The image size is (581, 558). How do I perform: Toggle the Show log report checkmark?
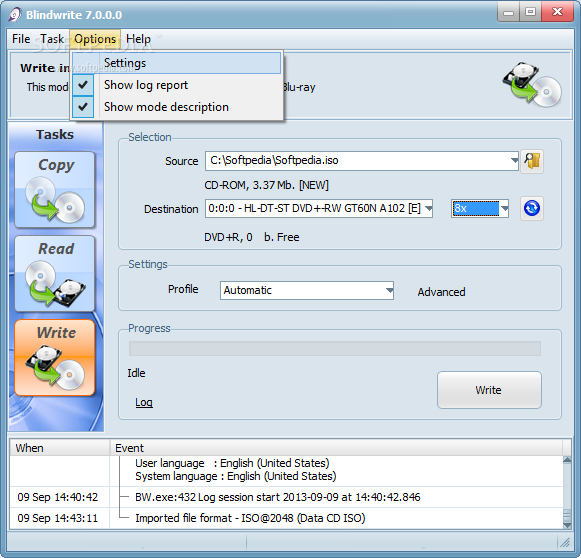click(83, 85)
